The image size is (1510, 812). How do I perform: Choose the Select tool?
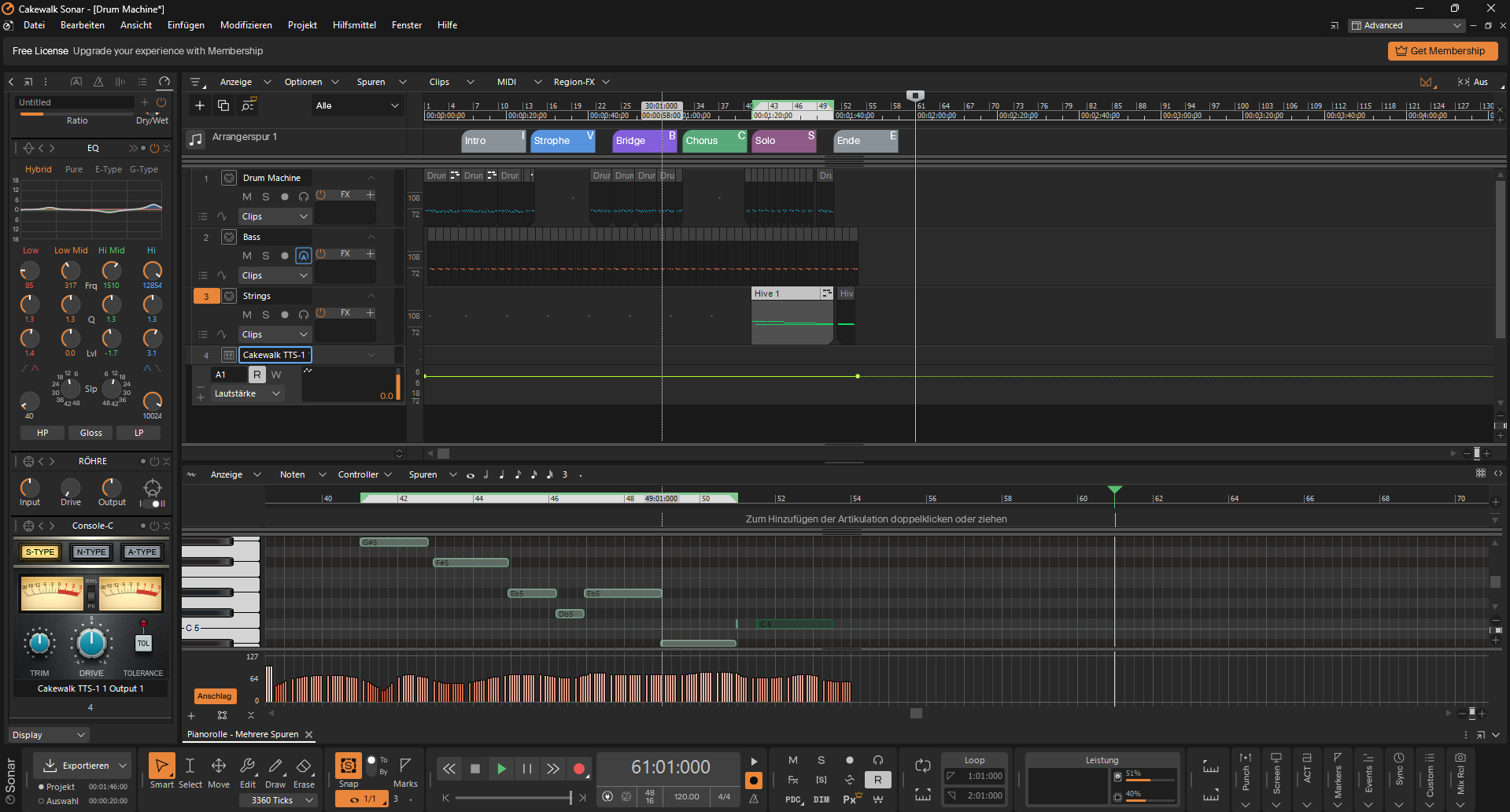click(x=190, y=766)
